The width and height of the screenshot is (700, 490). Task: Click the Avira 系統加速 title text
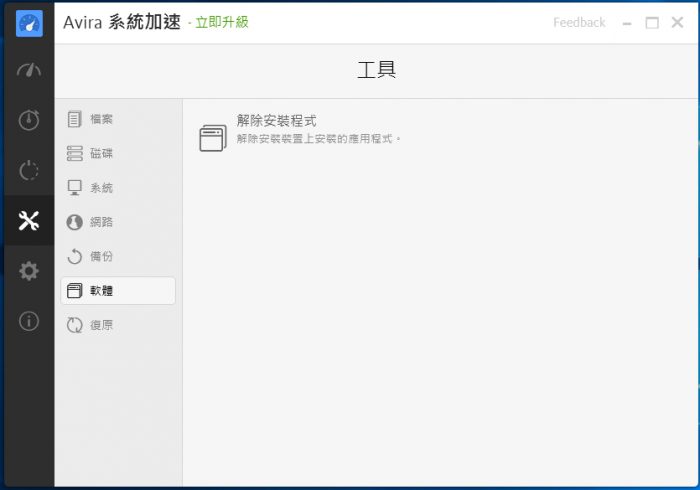122,22
